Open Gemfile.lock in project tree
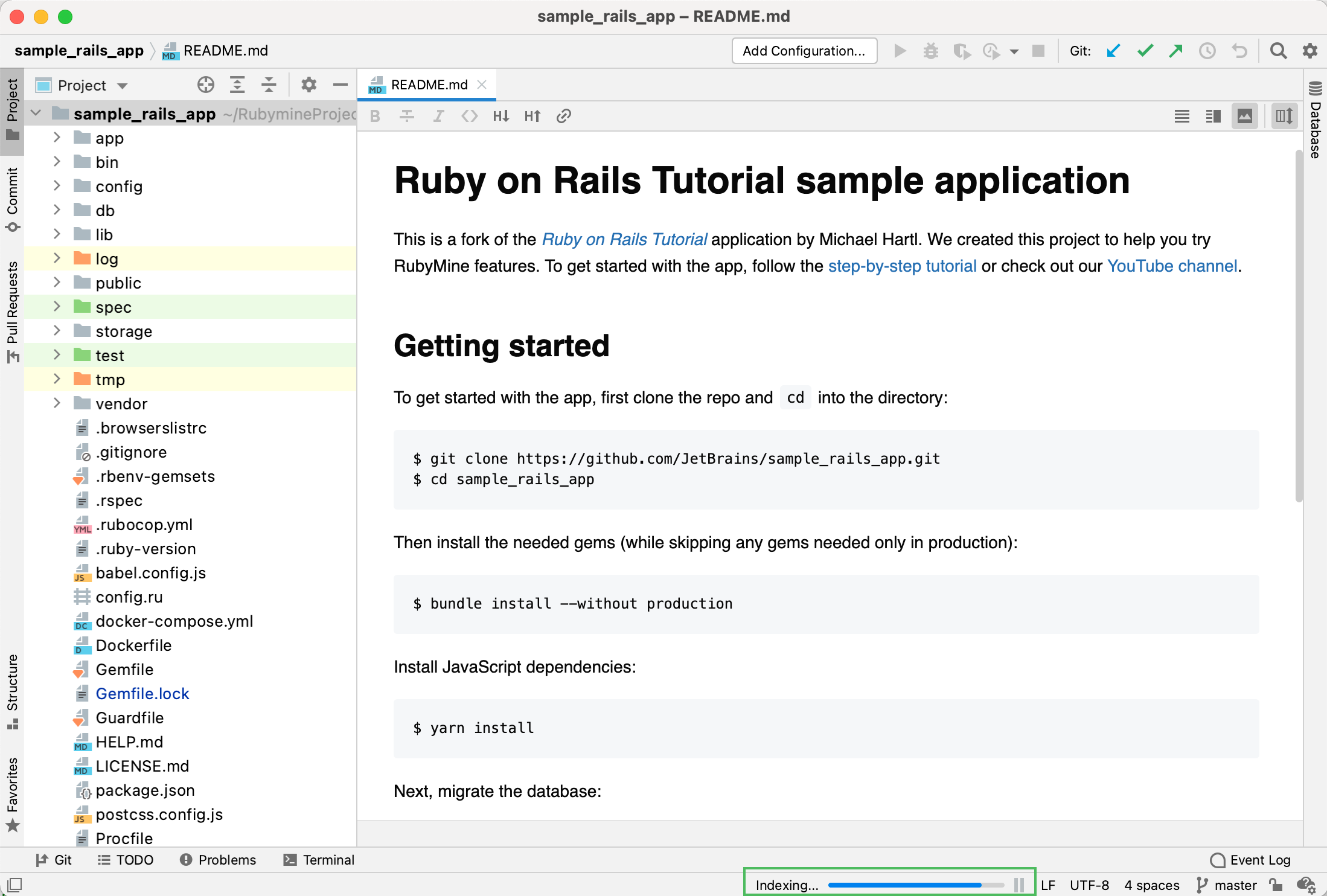 pyautogui.click(x=142, y=694)
